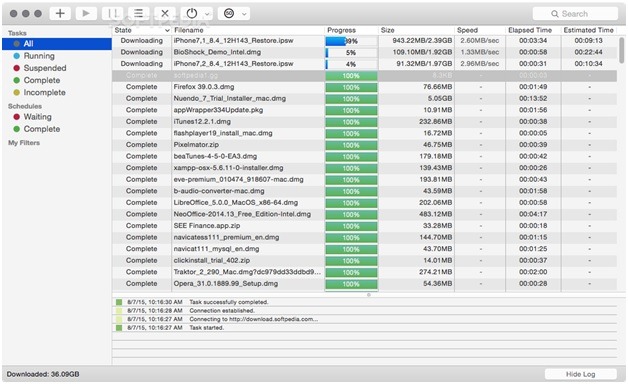Sort by the Size column header
This screenshot has height=384, width=628.
point(416,30)
